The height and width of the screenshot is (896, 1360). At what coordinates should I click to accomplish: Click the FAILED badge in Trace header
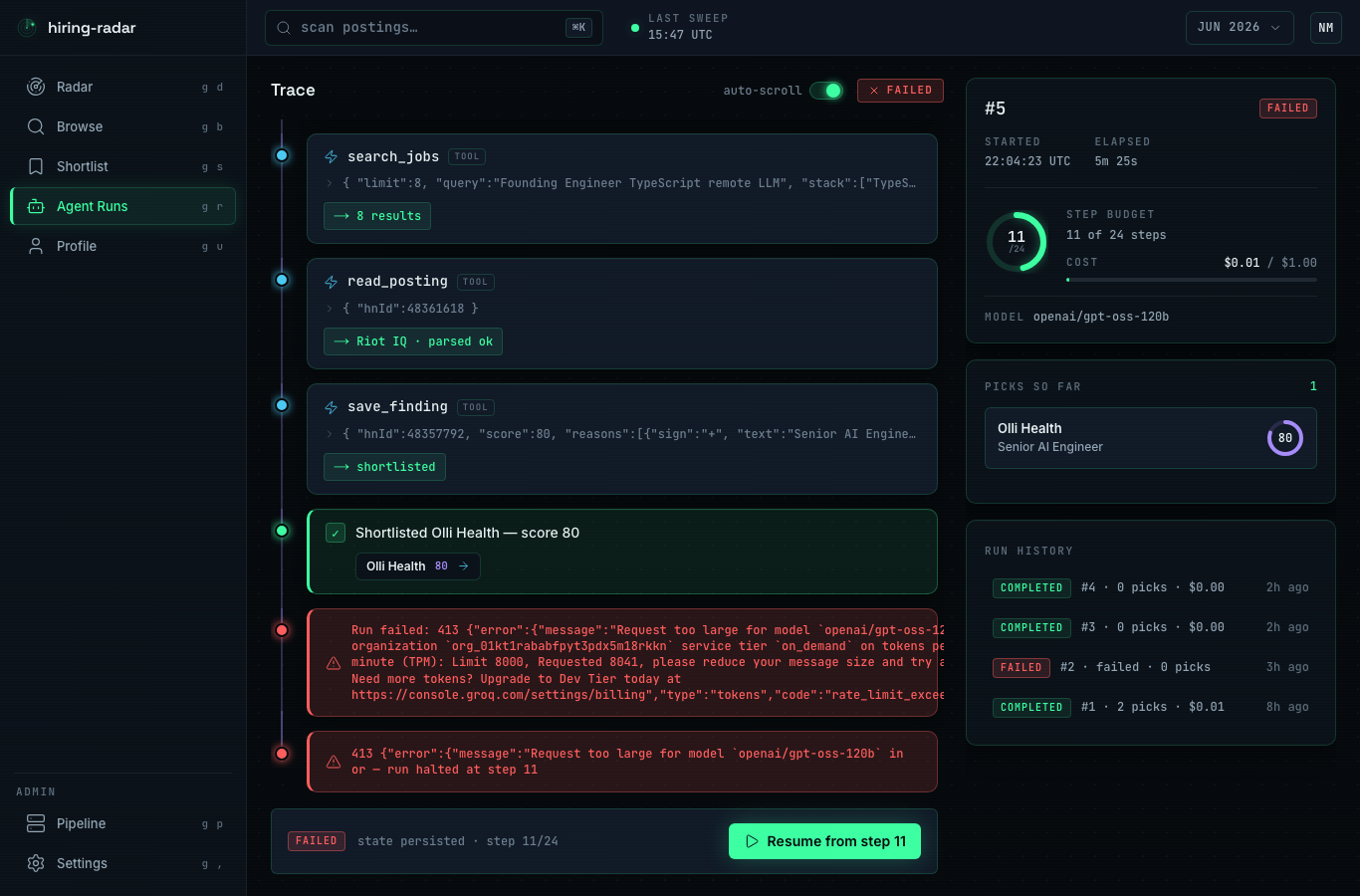900,91
